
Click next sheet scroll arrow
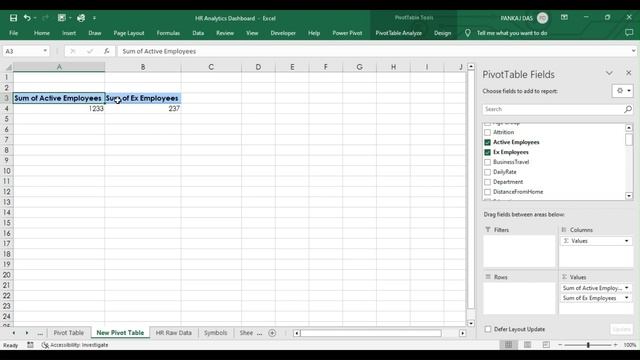27,333
